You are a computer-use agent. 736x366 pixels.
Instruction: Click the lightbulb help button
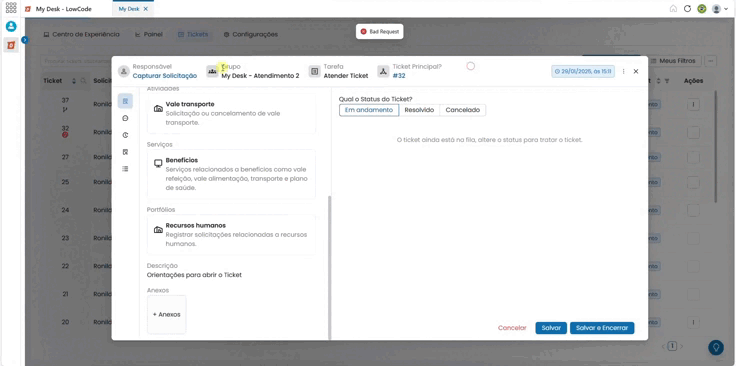(716, 347)
